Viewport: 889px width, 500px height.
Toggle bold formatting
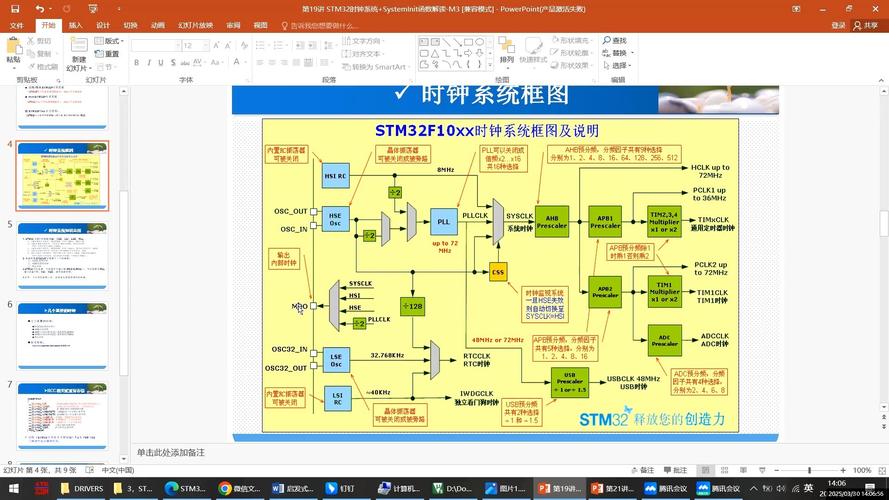pyautogui.click(x=137, y=62)
